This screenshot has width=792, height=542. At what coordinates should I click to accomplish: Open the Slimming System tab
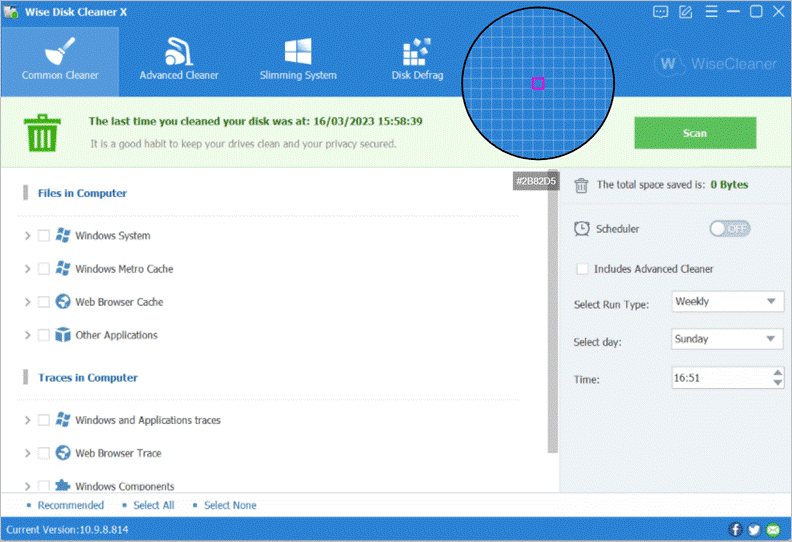click(x=298, y=61)
